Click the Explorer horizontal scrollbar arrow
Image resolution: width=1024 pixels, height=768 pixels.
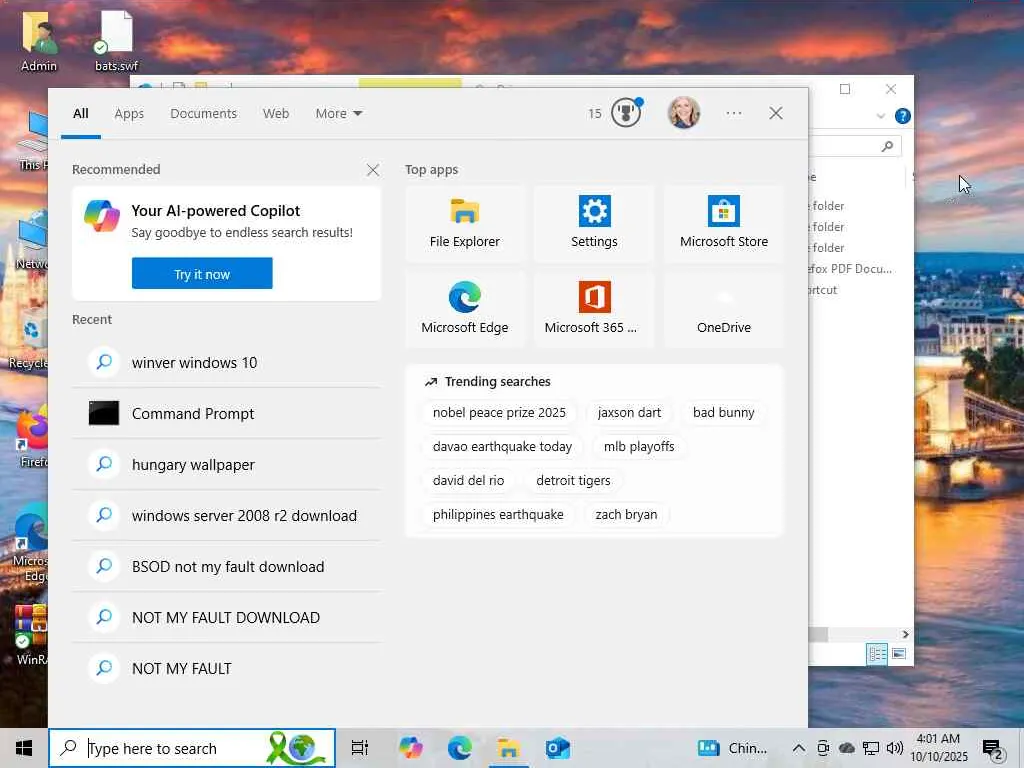[x=905, y=634]
